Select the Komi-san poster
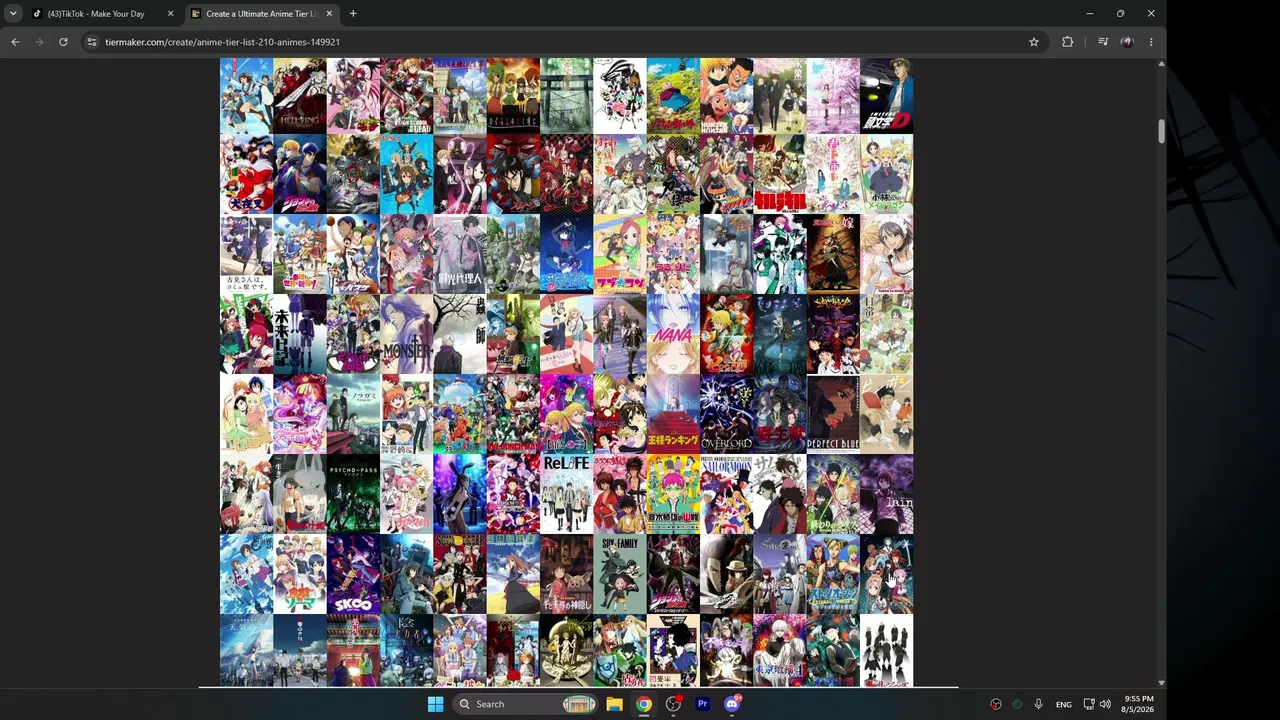This screenshot has width=1280, height=720. [247, 255]
